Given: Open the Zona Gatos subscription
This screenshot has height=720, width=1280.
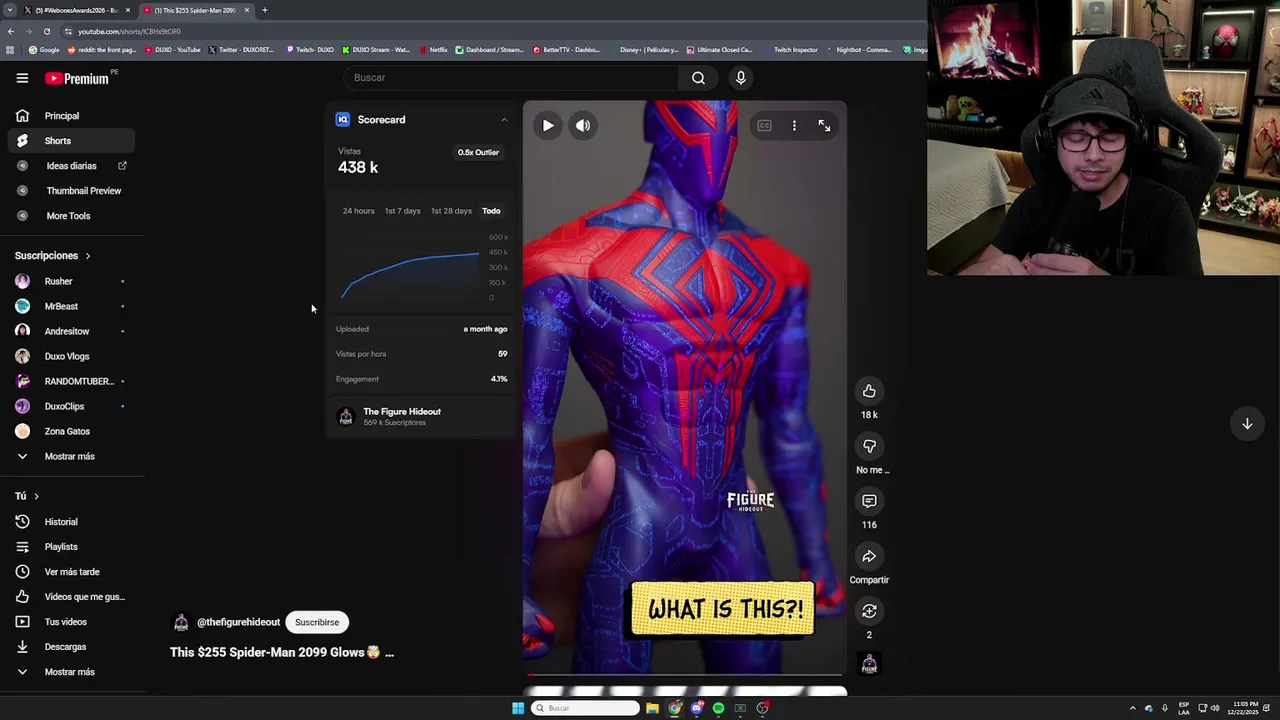Looking at the screenshot, I should [70, 431].
